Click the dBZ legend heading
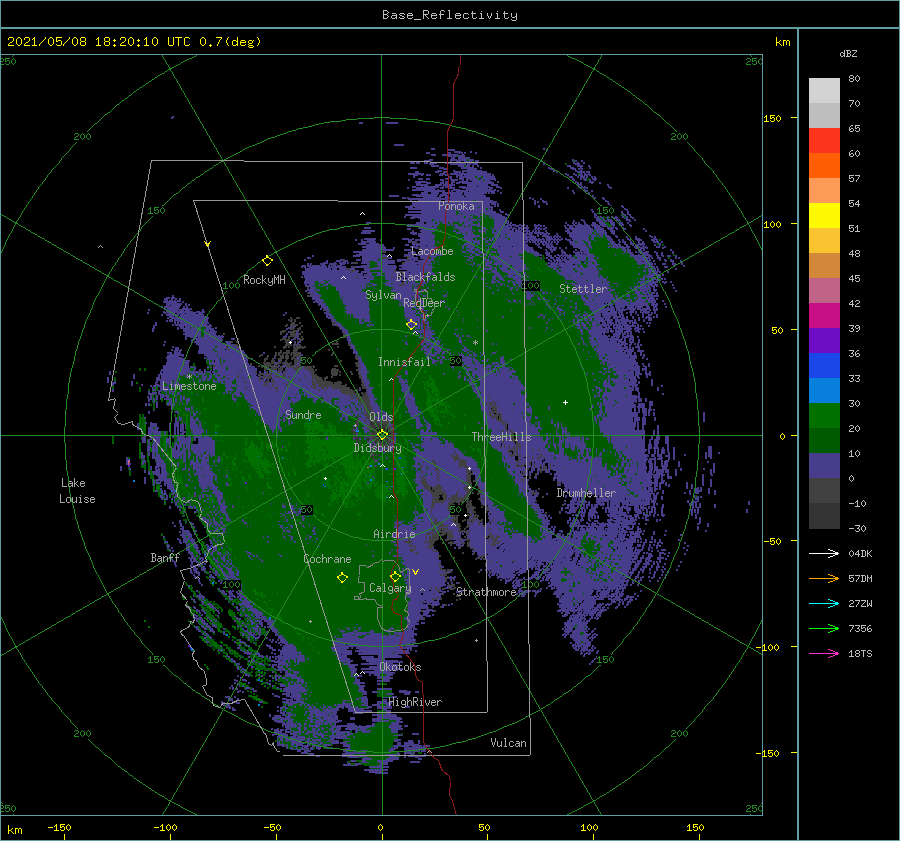 click(x=848, y=54)
